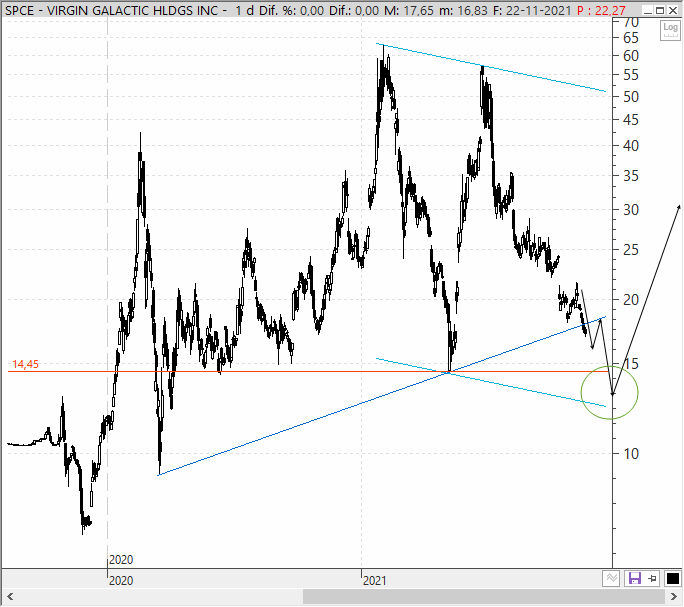Click the lower 2020 time axis label
The image size is (684, 607).
pyautogui.click(x=121, y=581)
